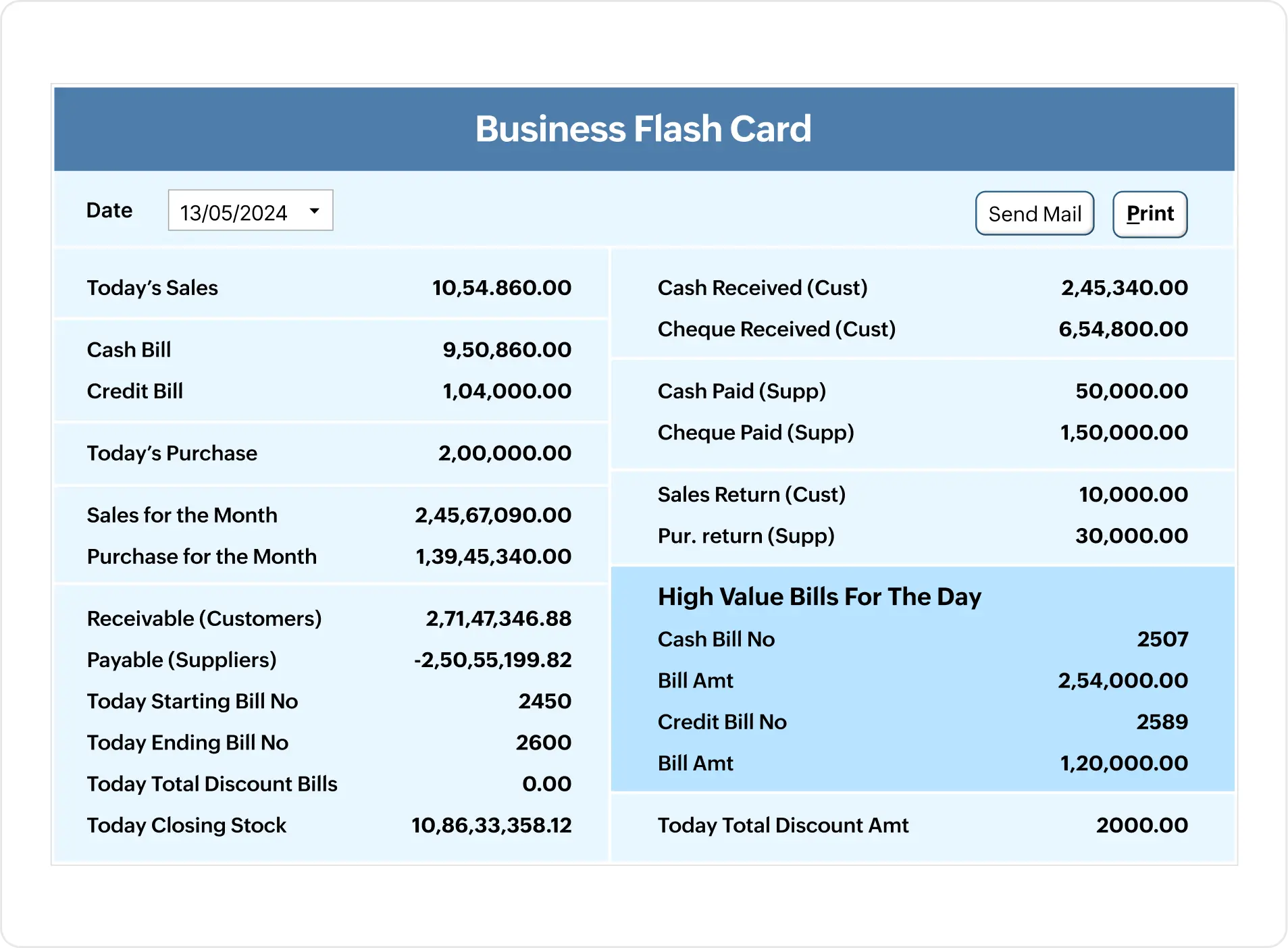Select Today Starting Bill No 2450

click(544, 702)
